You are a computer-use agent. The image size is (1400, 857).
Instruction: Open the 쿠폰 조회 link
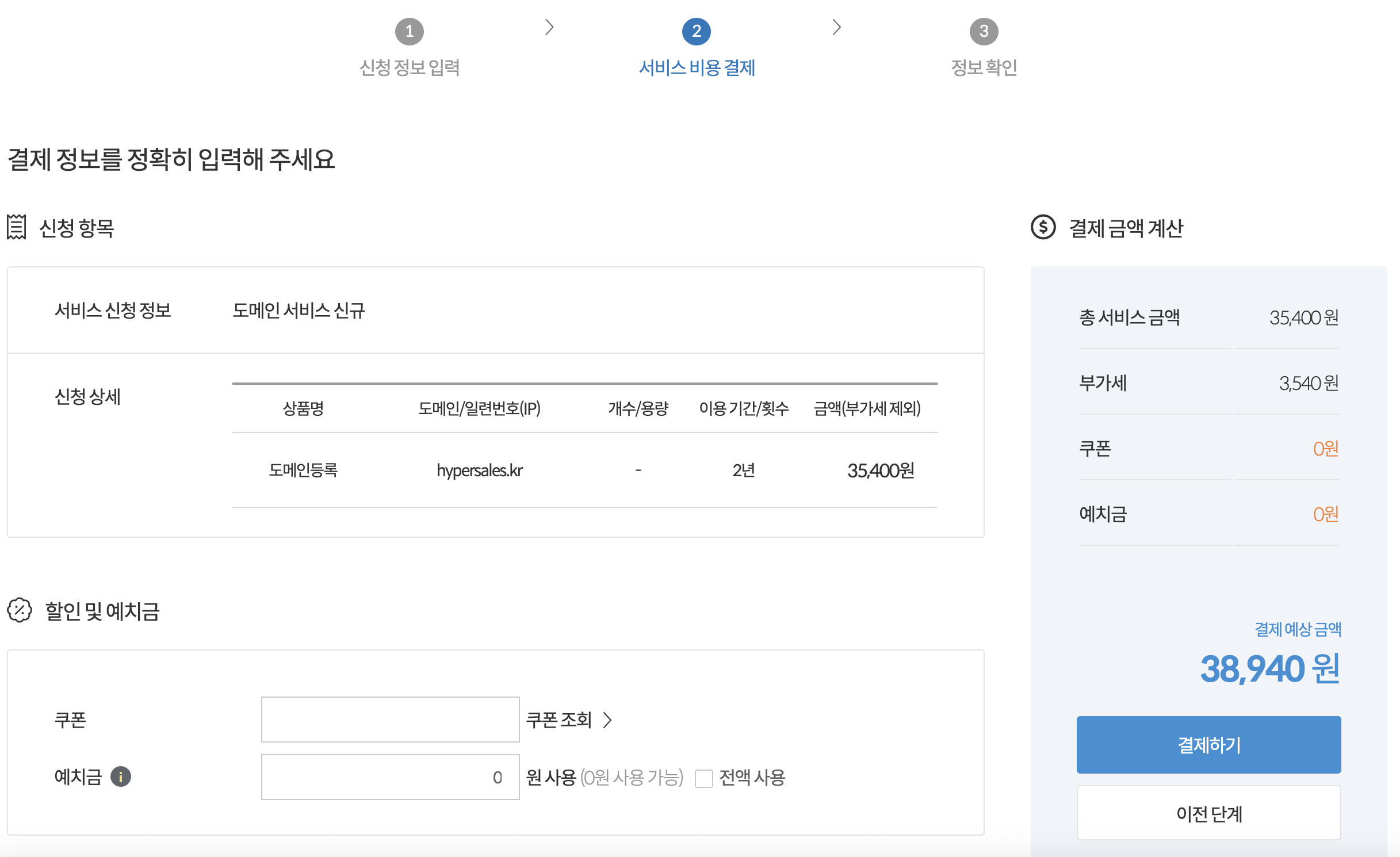[559, 720]
